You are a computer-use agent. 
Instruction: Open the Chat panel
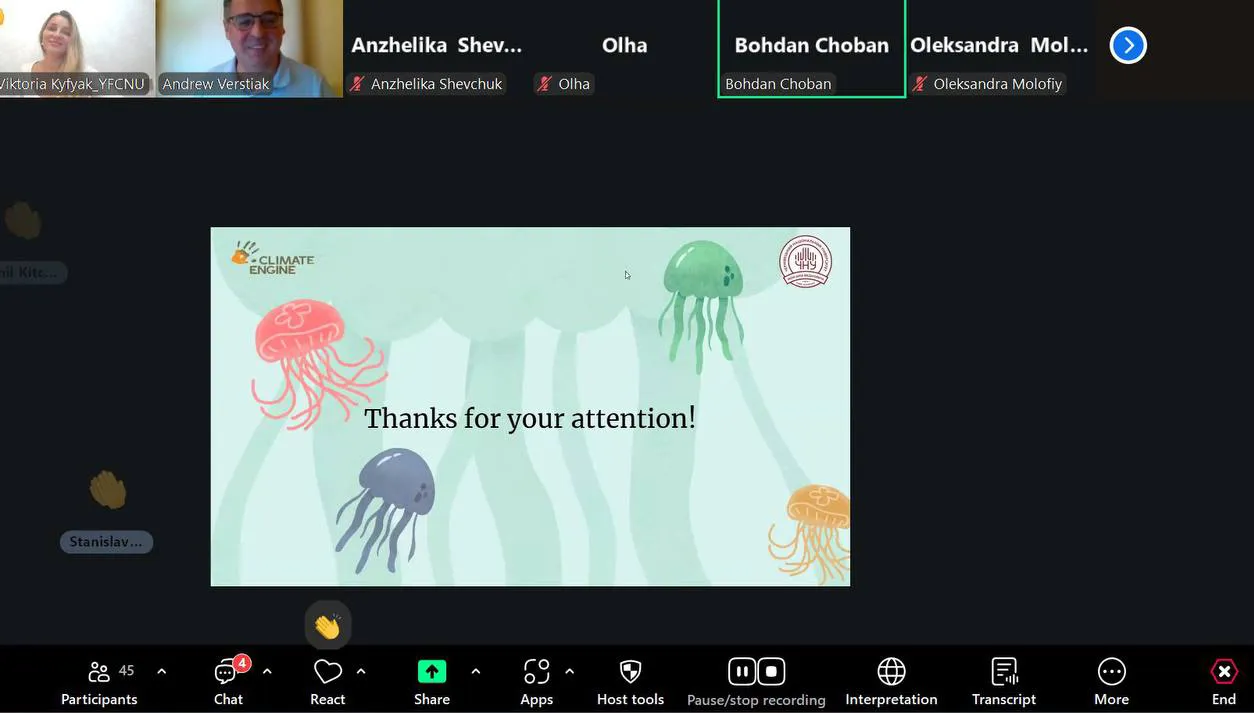tap(228, 682)
